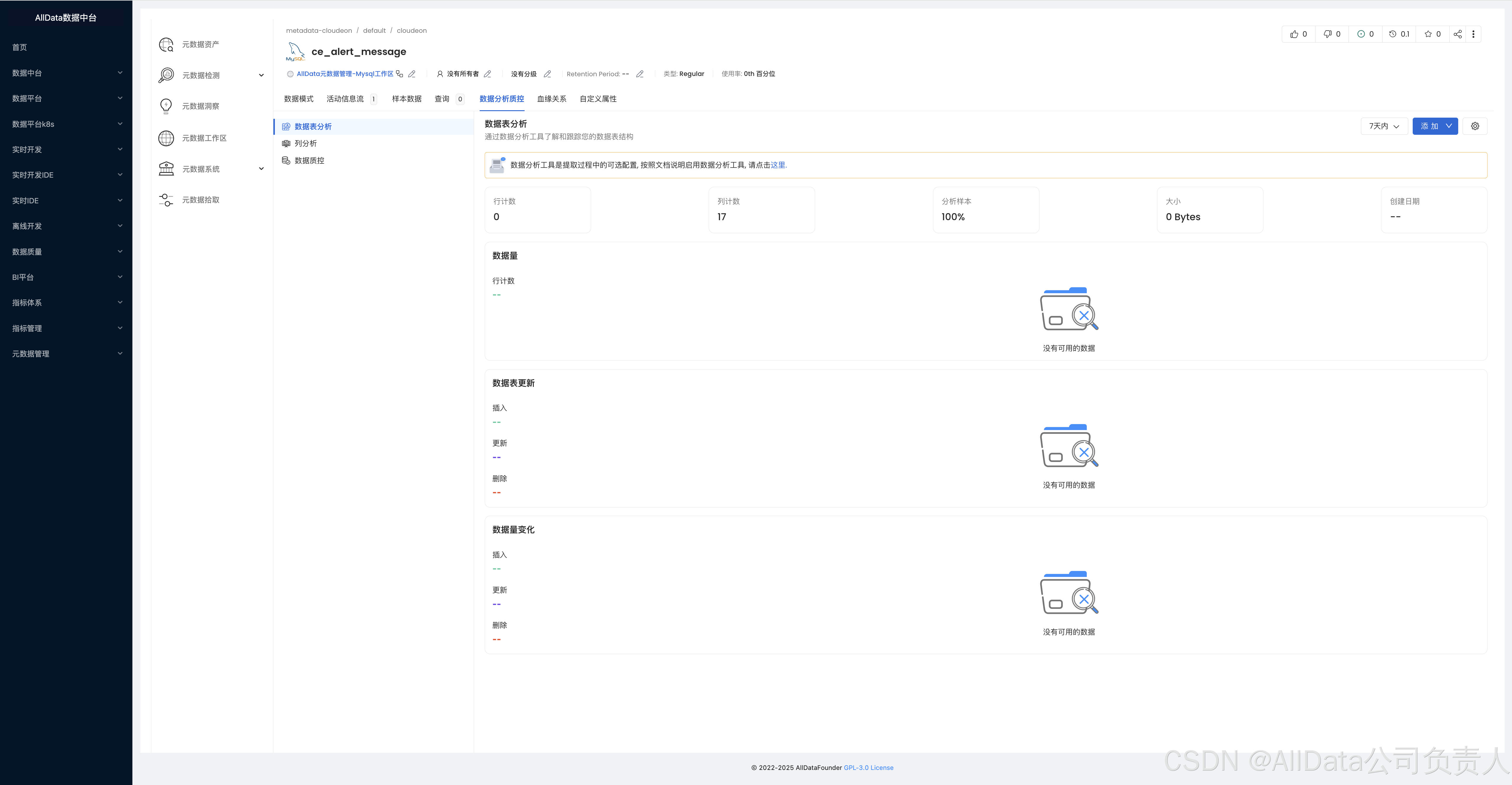Open the three-dot more options menu
The height and width of the screenshot is (785, 1512).
pos(1473,34)
